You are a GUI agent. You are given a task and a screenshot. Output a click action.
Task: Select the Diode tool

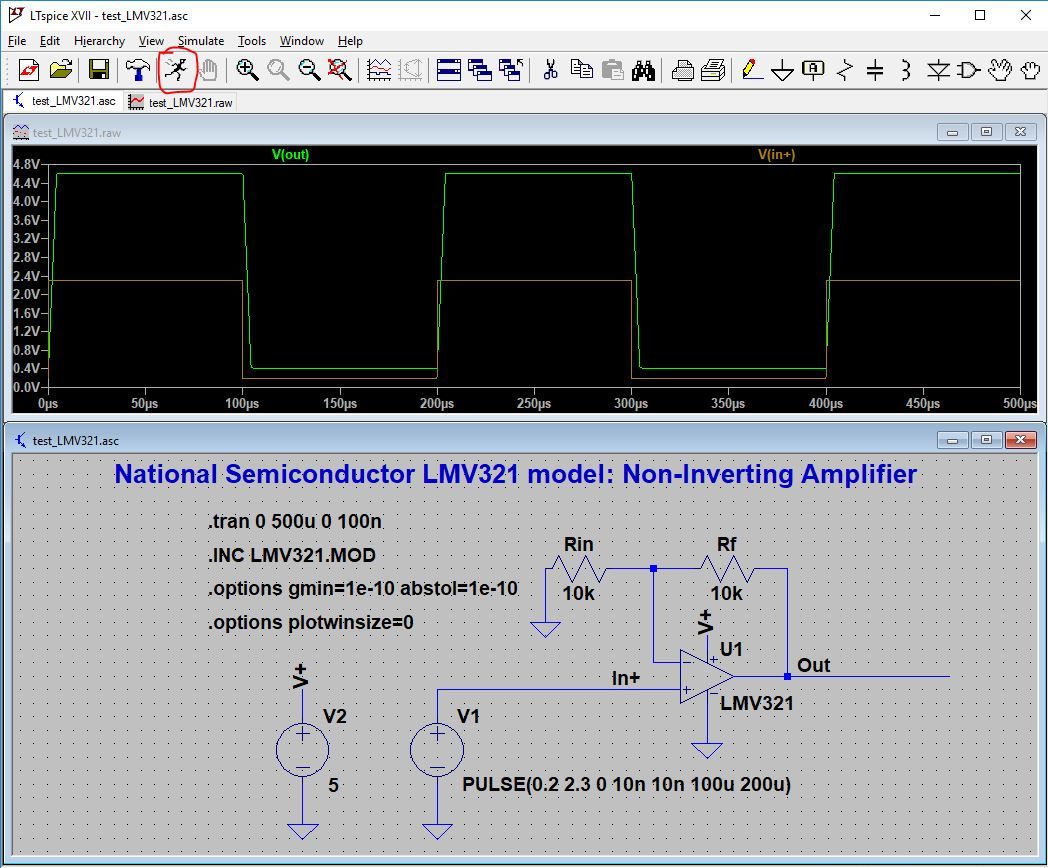tap(938, 69)
